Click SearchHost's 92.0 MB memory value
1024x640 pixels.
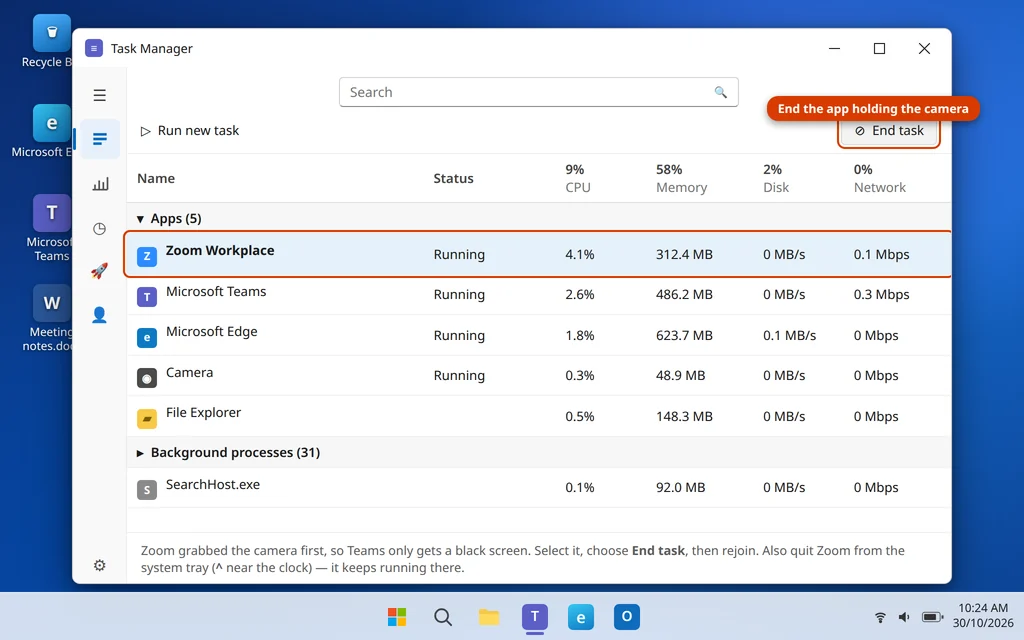point(680,488)
